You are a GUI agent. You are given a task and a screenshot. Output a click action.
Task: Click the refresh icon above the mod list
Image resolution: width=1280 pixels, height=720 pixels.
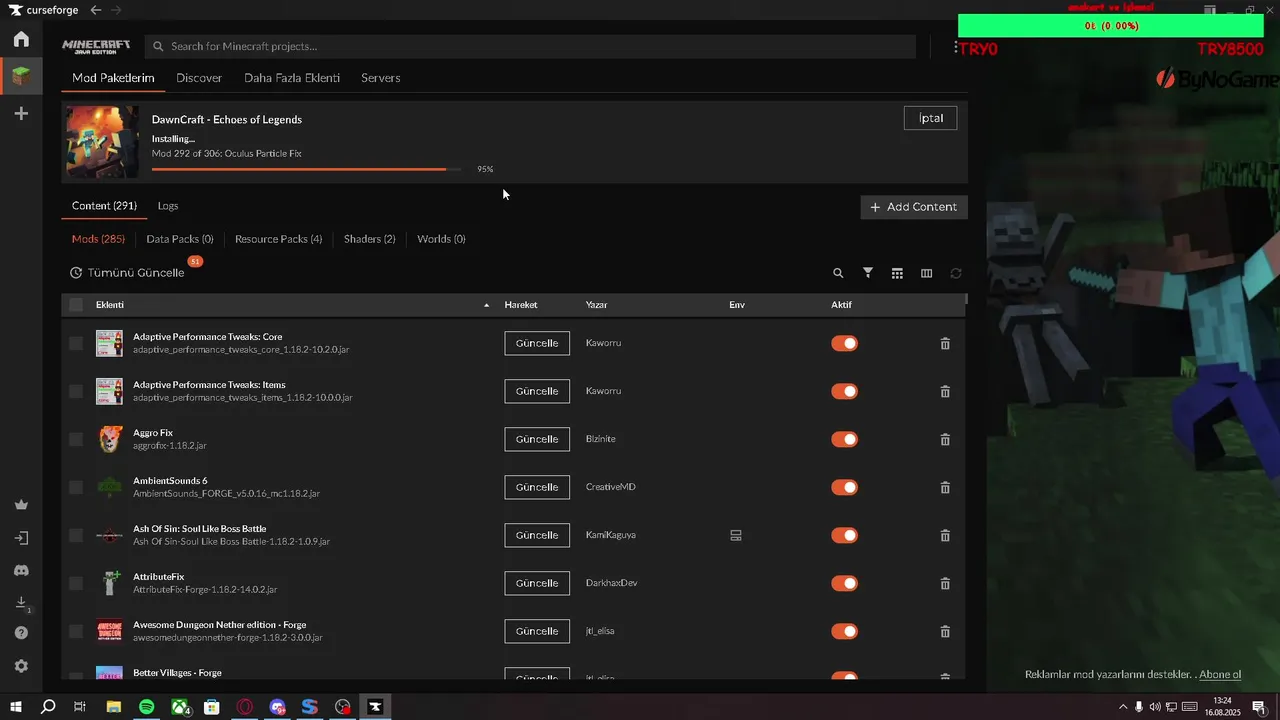point(956,273)
